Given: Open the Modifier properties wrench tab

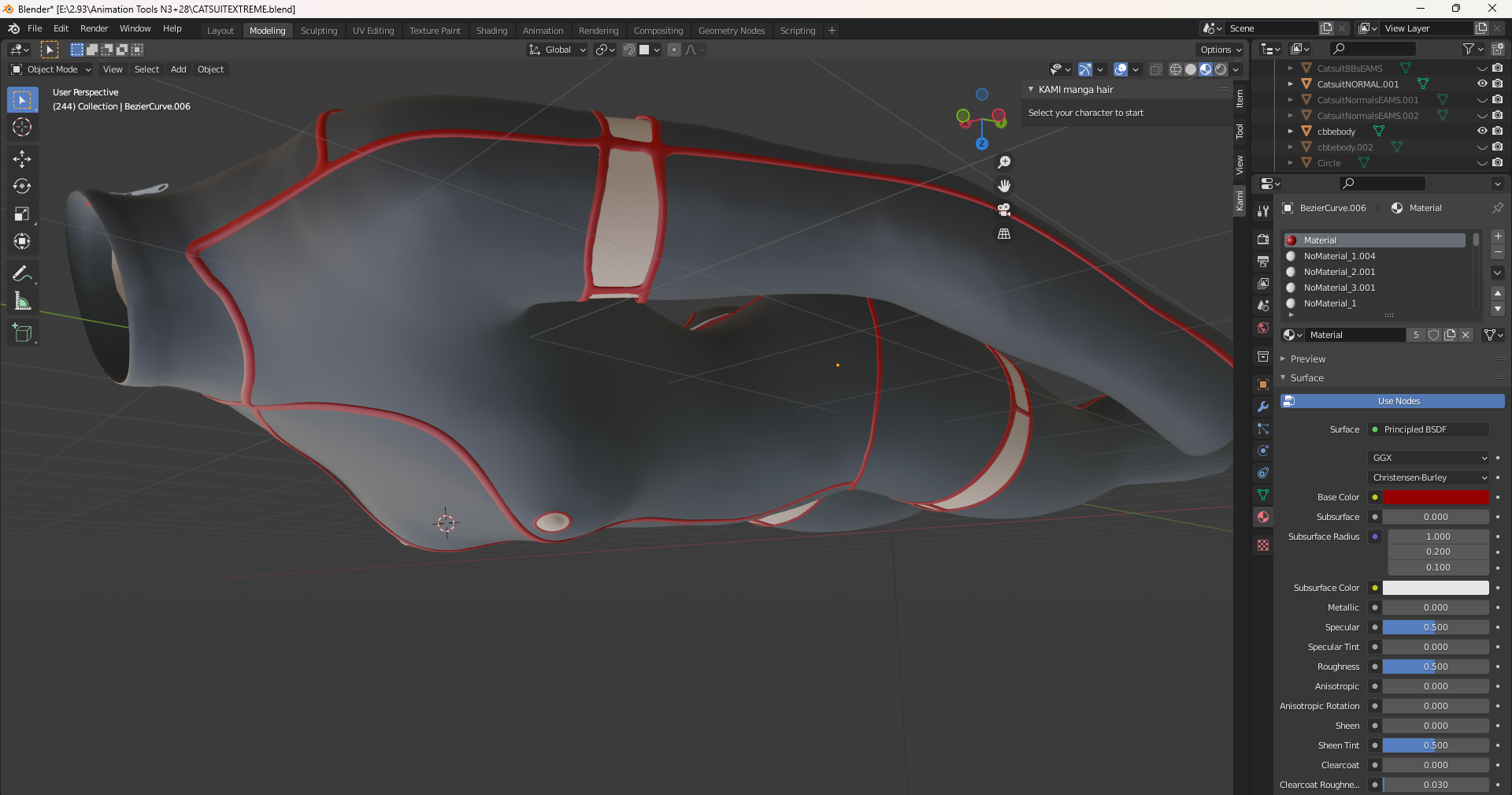Looking at the screenshot, I should (x=1263, y=407).
